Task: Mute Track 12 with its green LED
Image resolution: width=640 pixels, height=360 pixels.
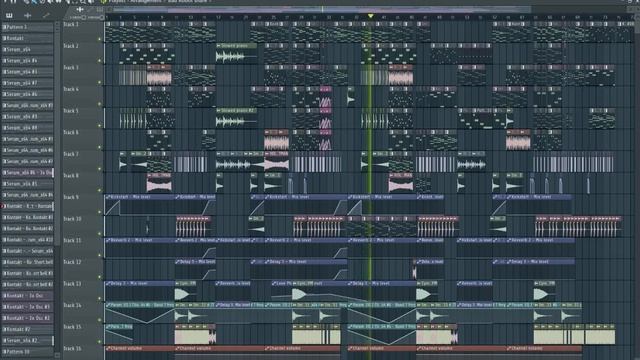Action: [99, 277]
